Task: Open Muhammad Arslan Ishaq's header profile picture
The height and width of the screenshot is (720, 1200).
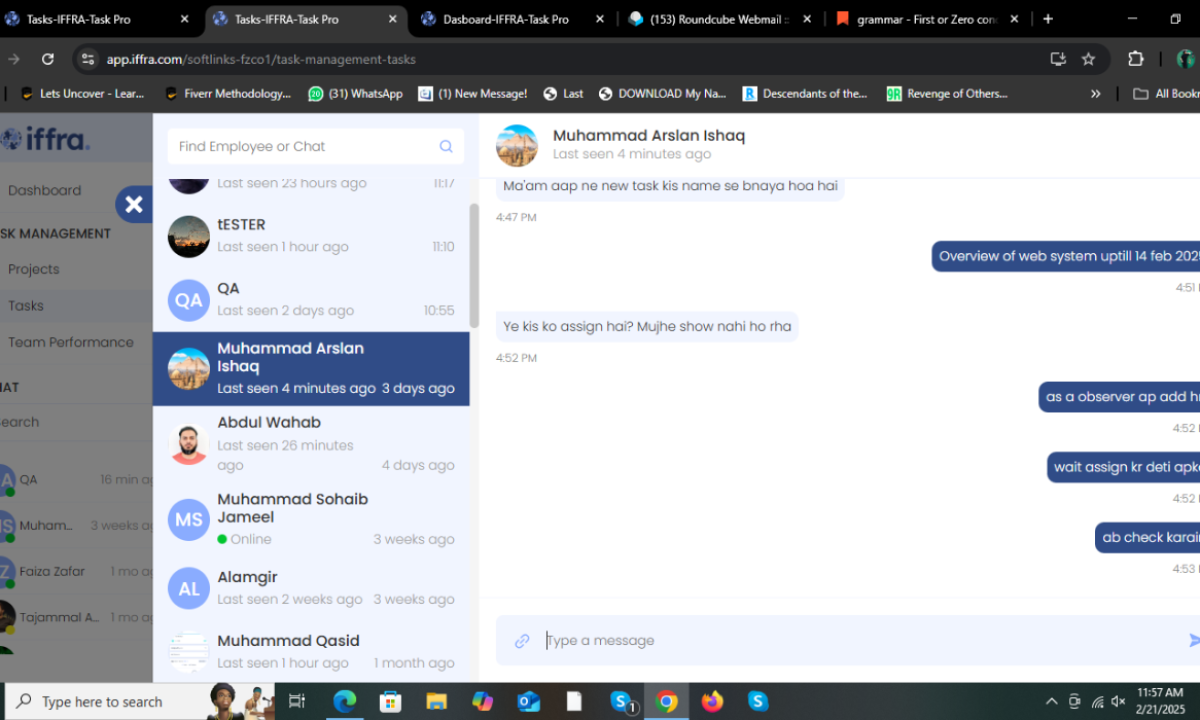Action: (x=517, y=146)
